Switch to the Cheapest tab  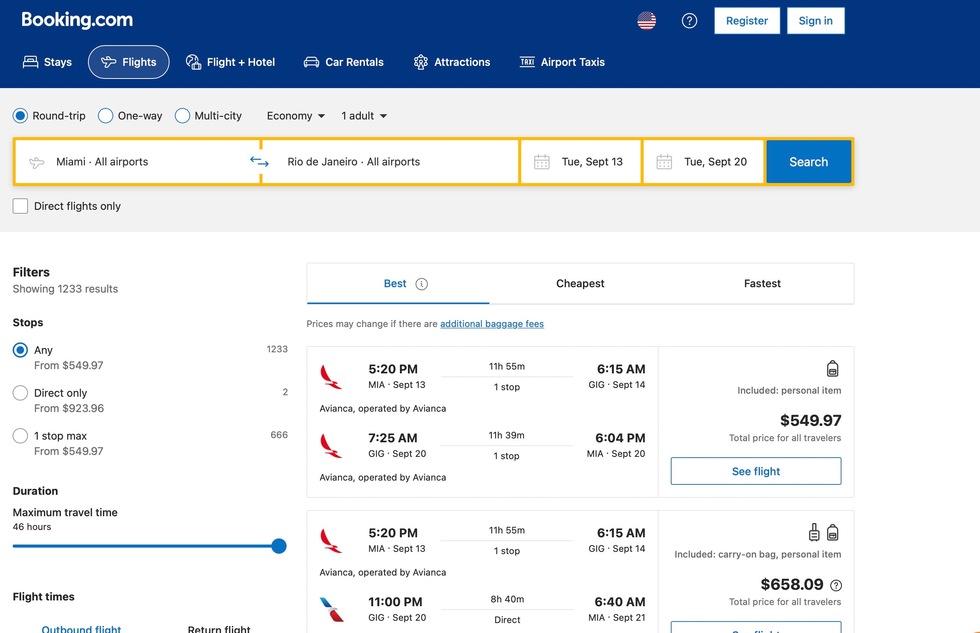coord(580,284)
